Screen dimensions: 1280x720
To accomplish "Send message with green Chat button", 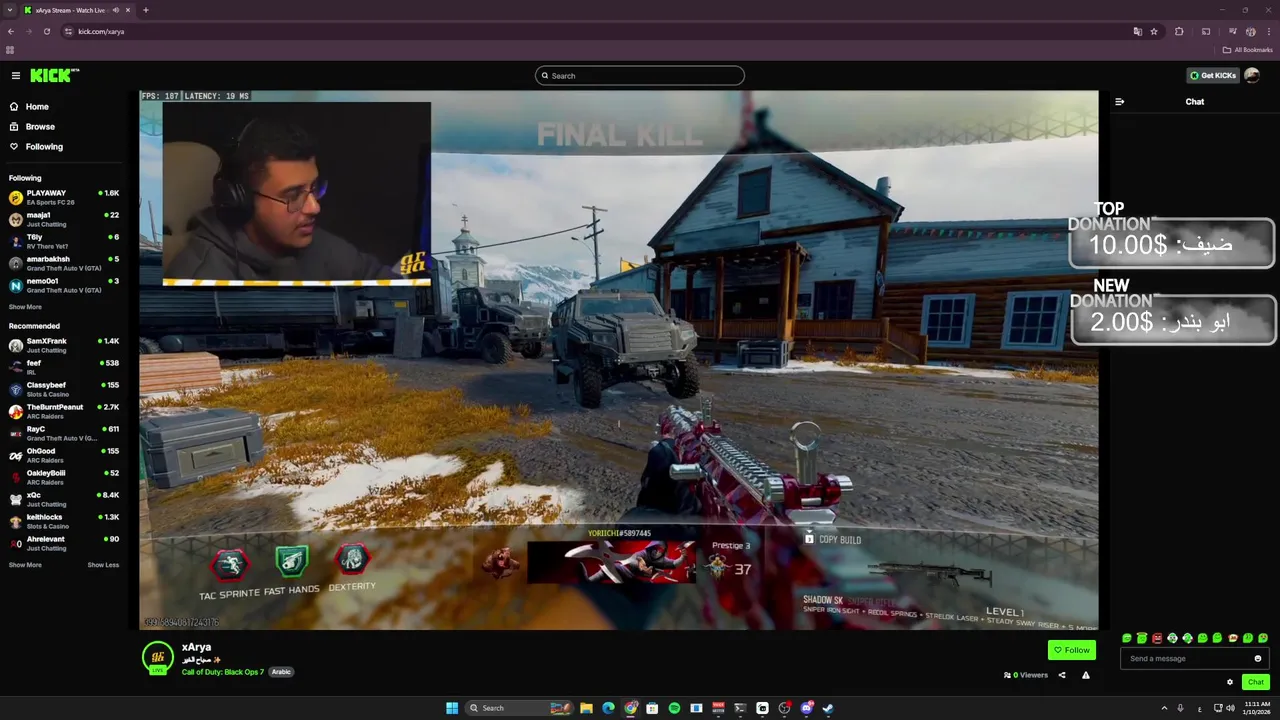I will [x=1256, y=682].
